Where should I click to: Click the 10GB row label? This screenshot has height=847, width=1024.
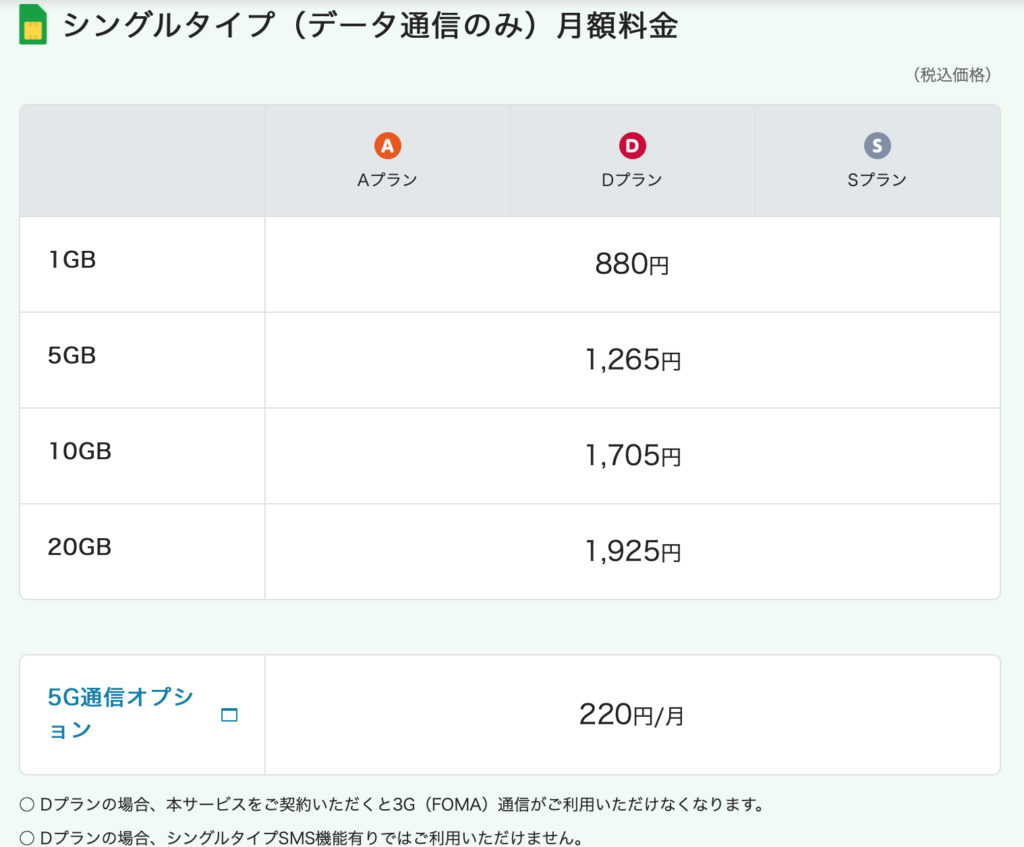coord(79,451)
